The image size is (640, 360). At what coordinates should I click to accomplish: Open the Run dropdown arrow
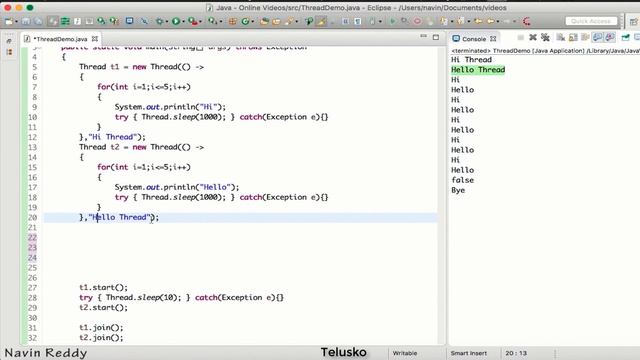coord(183,21)
